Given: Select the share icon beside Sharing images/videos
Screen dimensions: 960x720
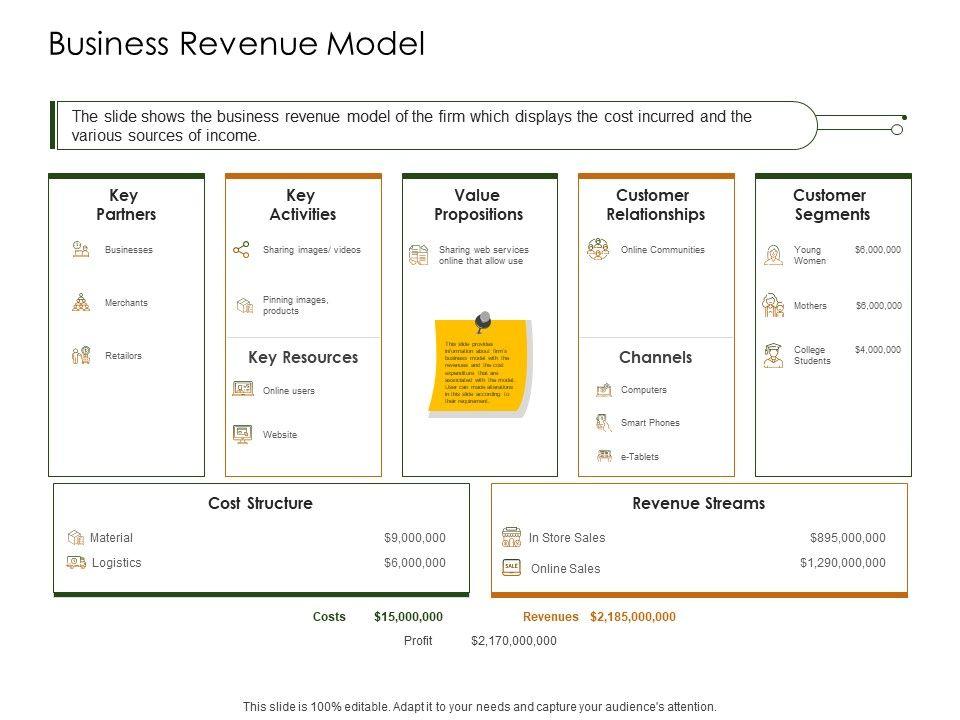Looking at the screenshot, I should (241, 250).
